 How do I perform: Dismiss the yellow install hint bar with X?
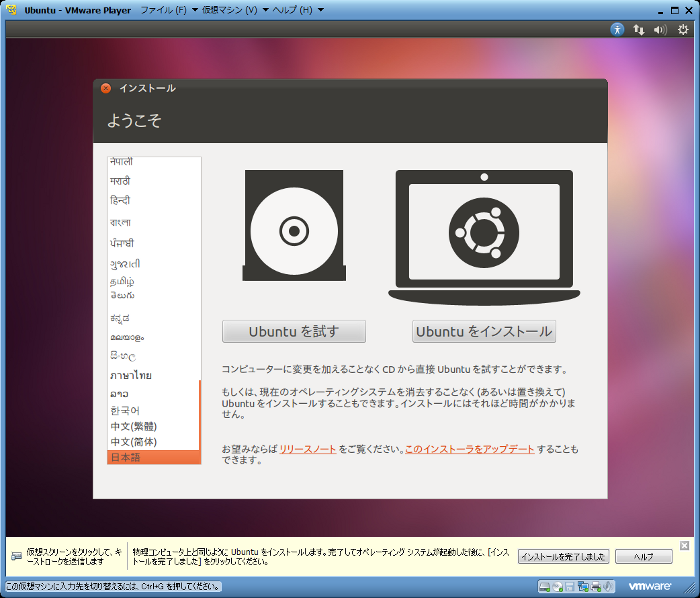click(684, 545)
